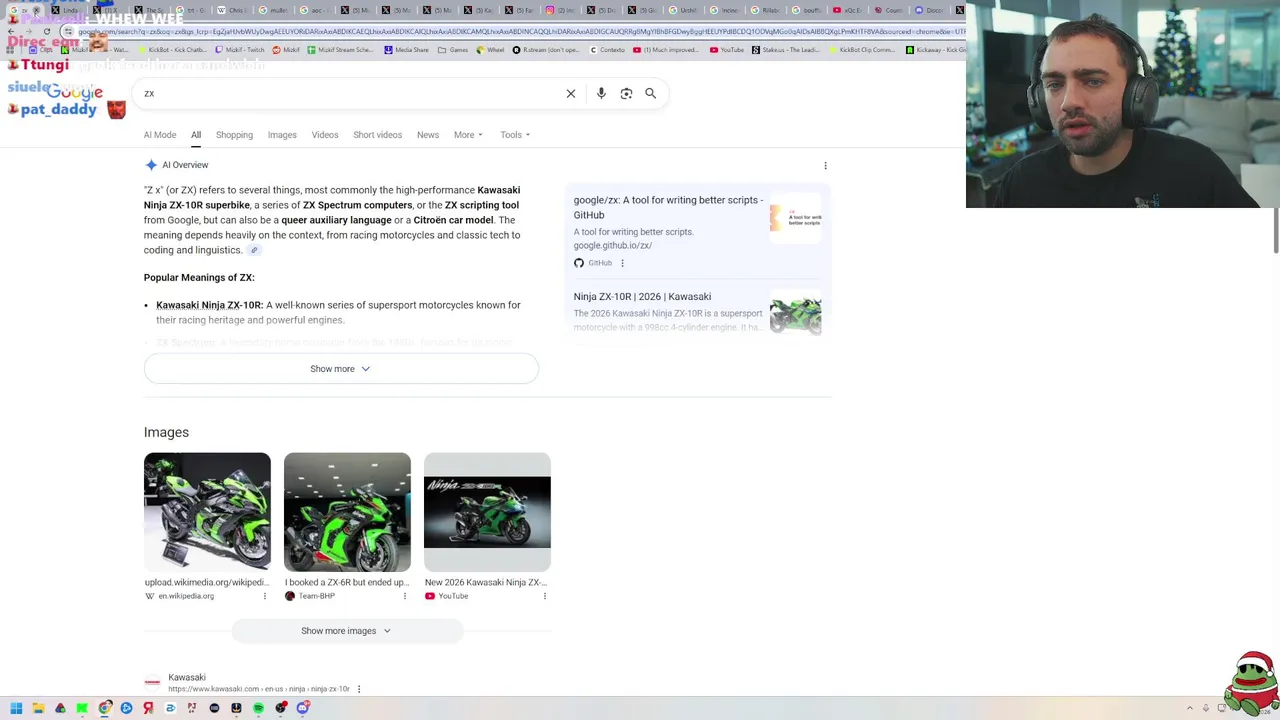Open the KickBot - Kick Chatb... bookmark
This screenshot has width=1280, height=720.
click(174, 50)
